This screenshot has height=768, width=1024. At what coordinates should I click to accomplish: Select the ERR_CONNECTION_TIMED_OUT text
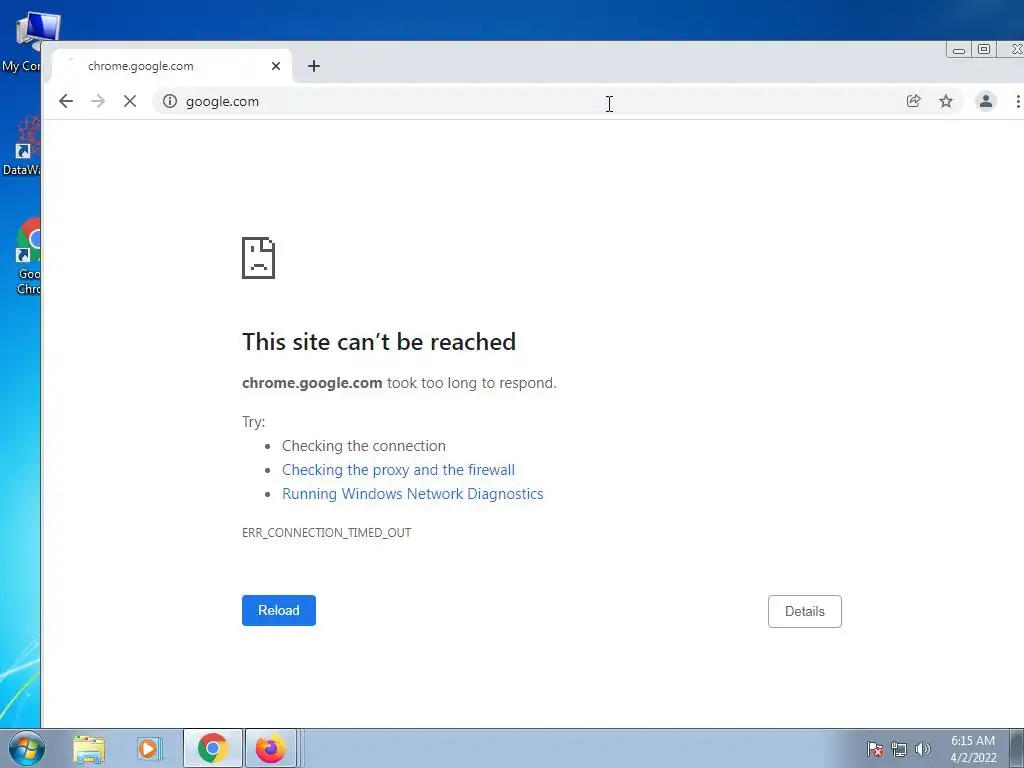pyautogui.click(x=327, y=532)
